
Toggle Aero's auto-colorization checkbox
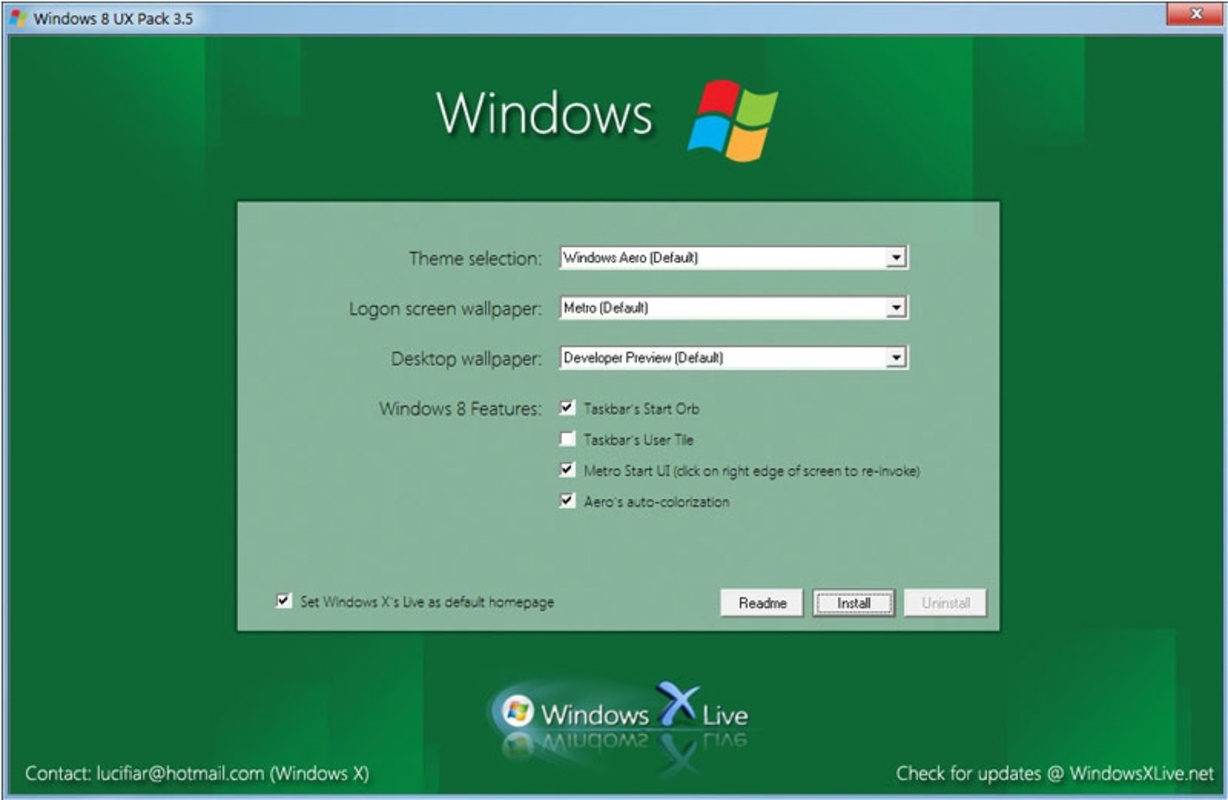point(568,501)
